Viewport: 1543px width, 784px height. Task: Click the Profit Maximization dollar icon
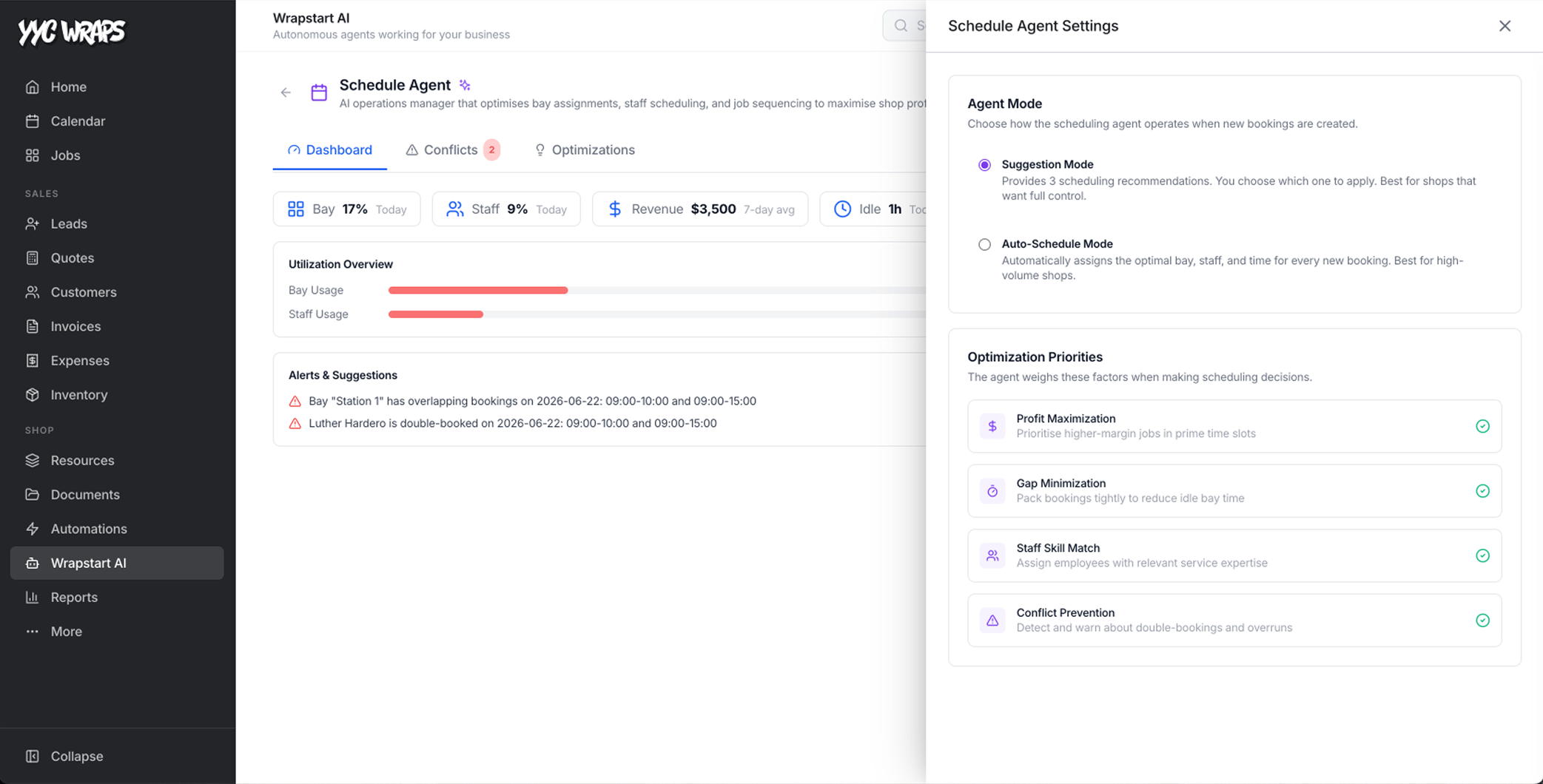click(992, 426)
